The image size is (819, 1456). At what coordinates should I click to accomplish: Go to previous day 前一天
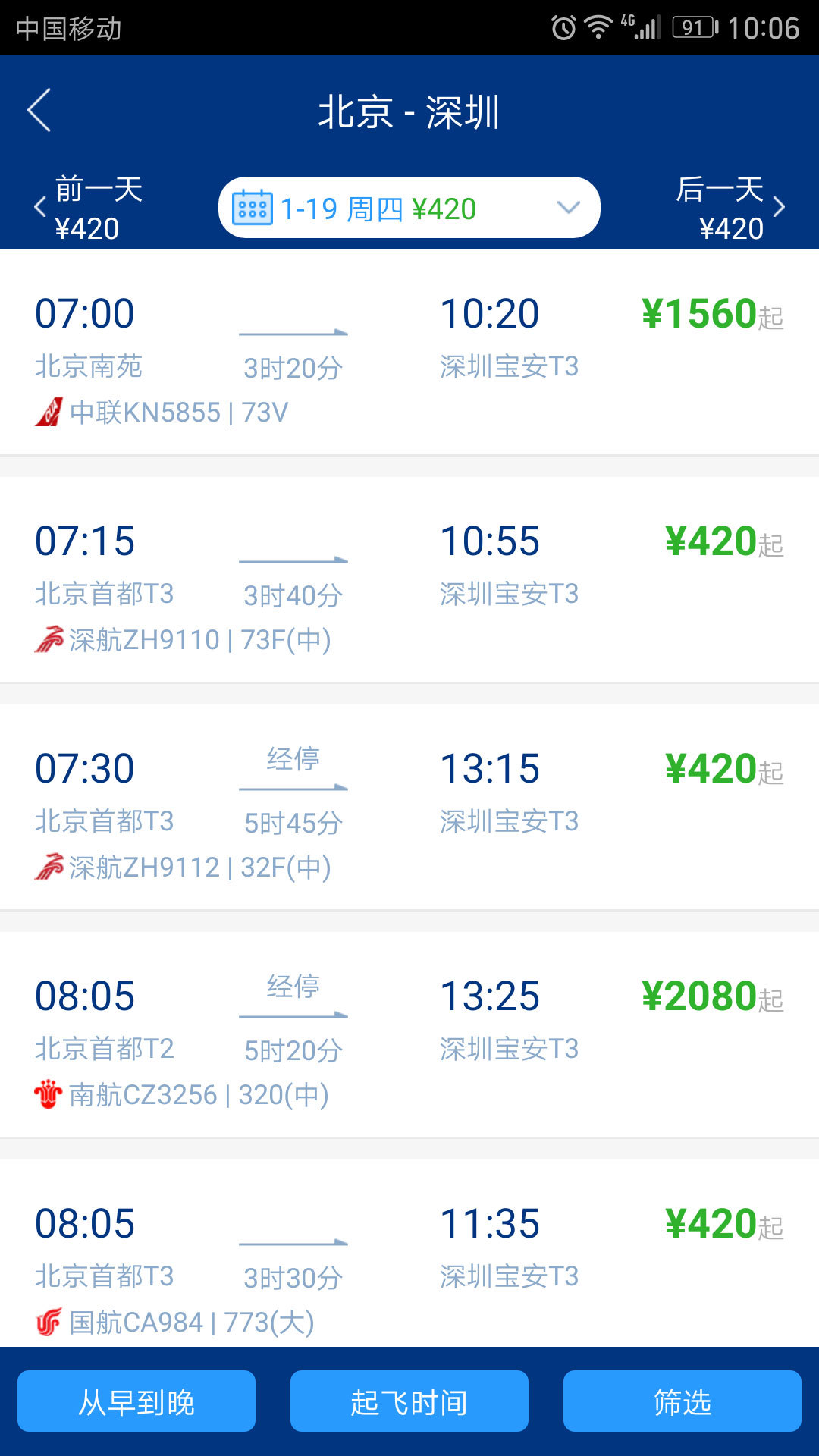click(x=87, y=207)
